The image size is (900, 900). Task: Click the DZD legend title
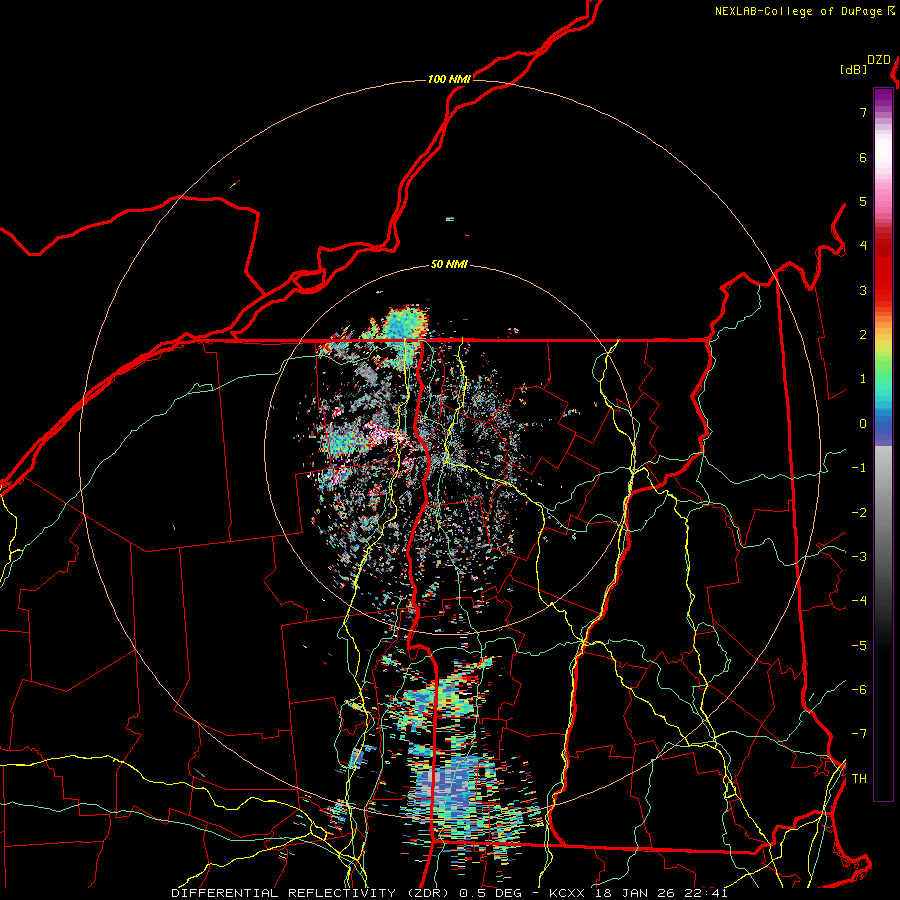coord(879,60)
